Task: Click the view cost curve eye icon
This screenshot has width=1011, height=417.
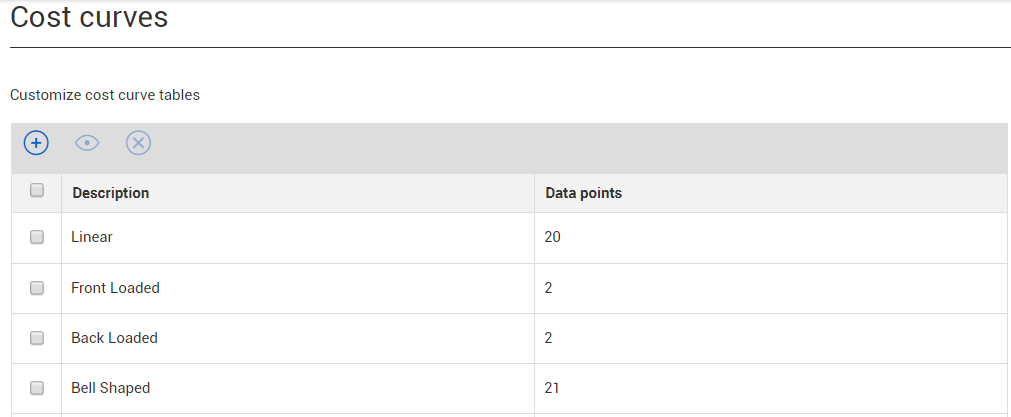Action: [88, 143]
